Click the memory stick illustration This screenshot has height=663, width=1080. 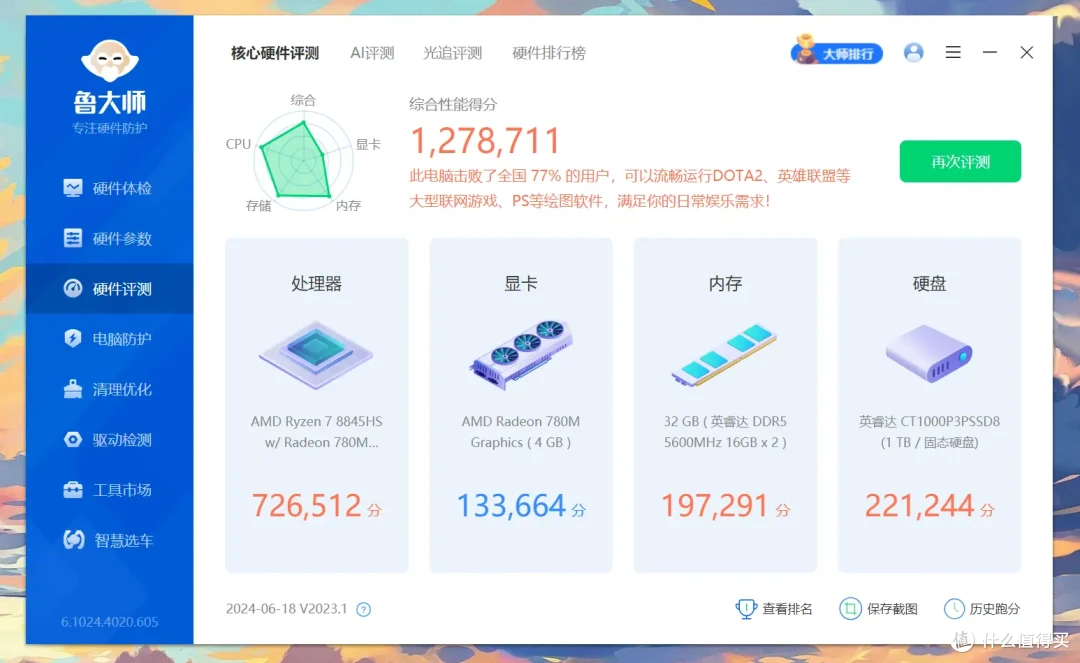pyautogui.click(x=725, y=355)
